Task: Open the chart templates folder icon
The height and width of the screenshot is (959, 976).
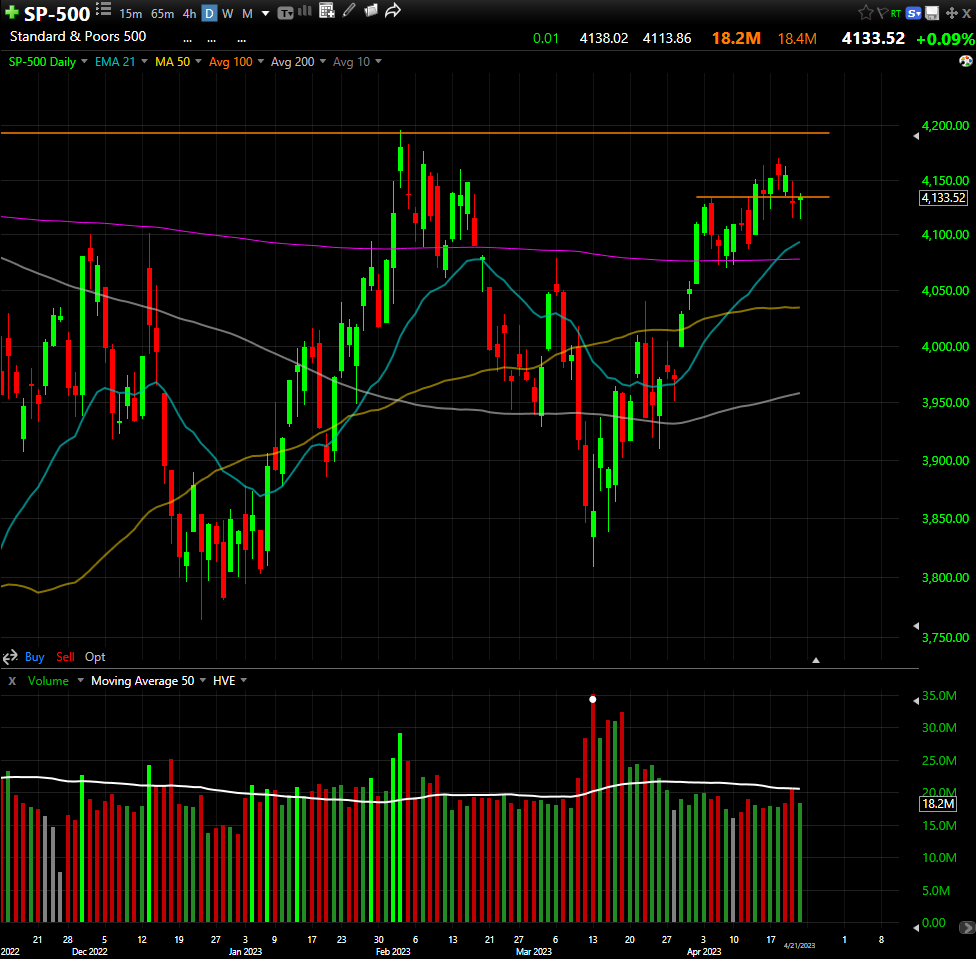Action: [371, 10]
